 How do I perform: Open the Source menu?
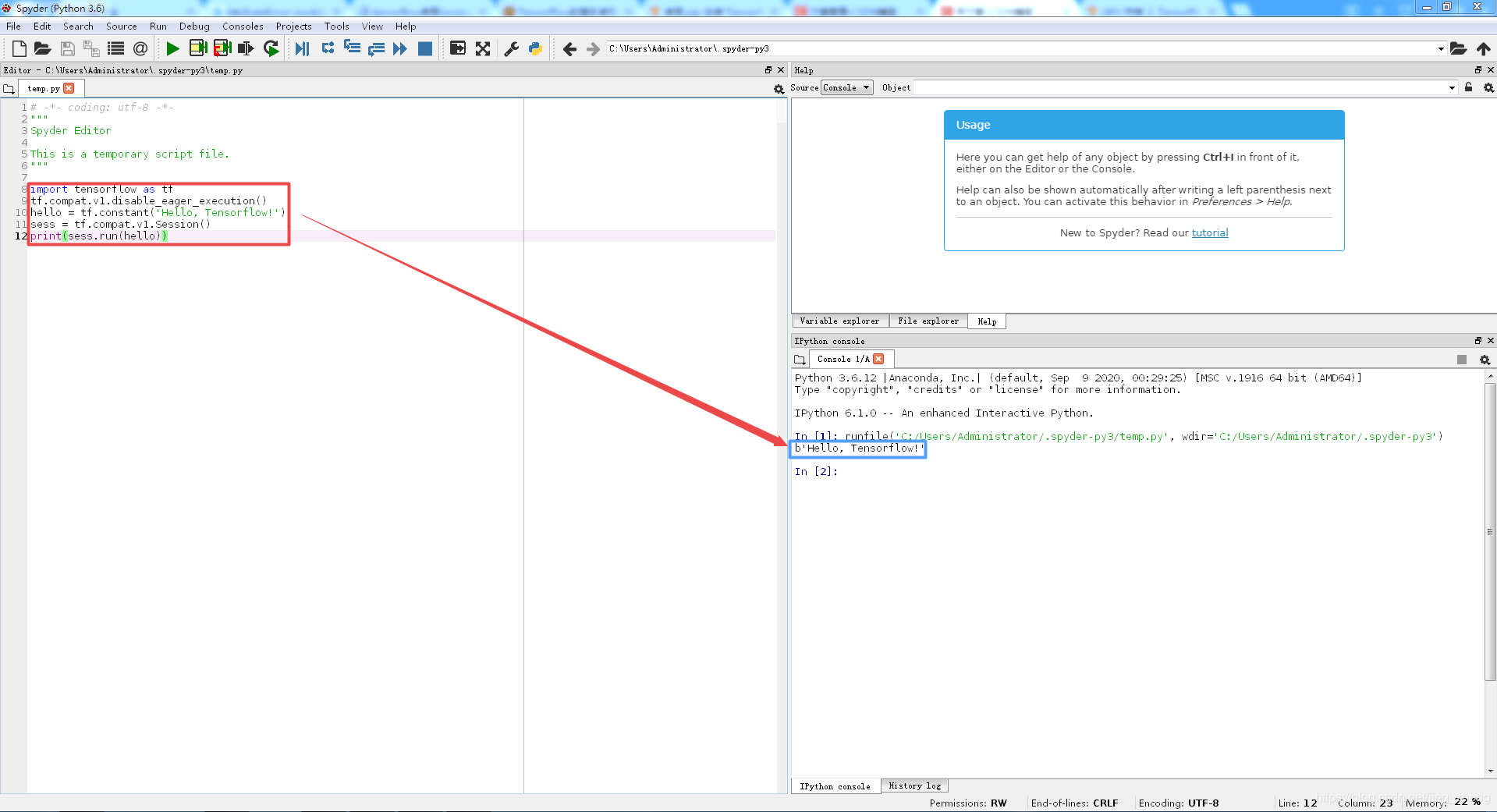(x=121, y=26)
